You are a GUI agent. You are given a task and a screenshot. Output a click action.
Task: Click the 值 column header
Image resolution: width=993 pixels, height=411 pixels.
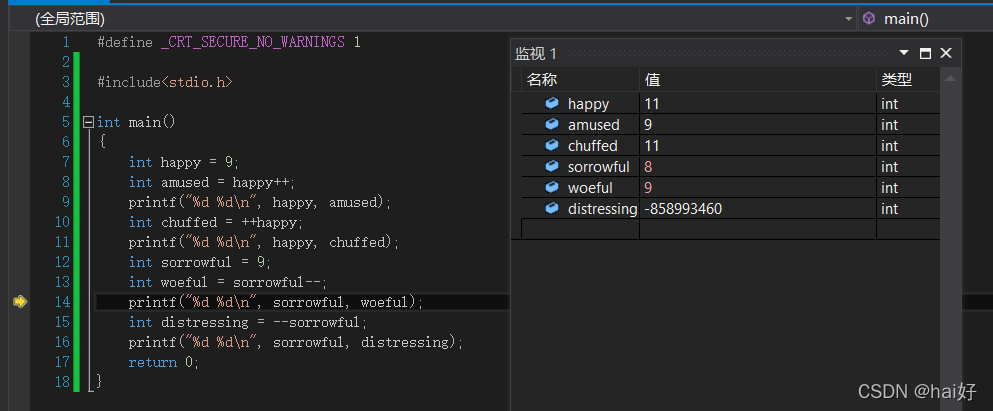(x=653, y=80)
